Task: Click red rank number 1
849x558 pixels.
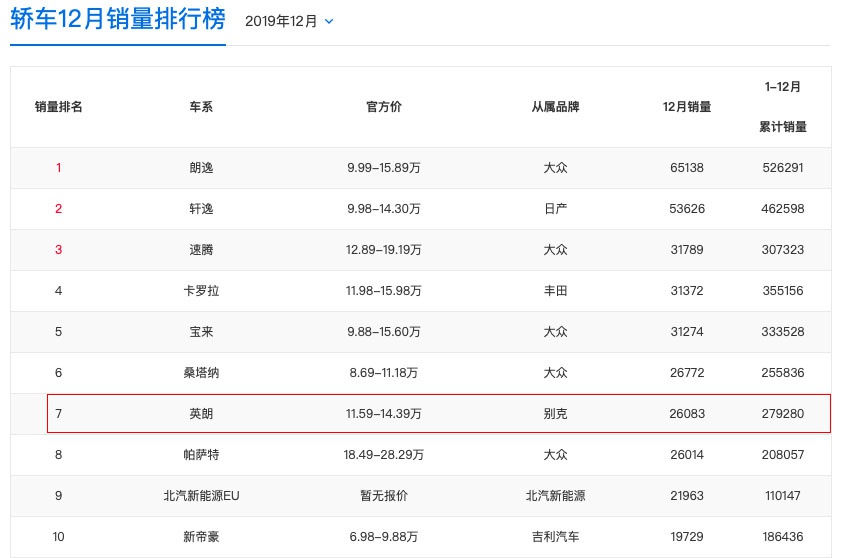Action: 58,168
